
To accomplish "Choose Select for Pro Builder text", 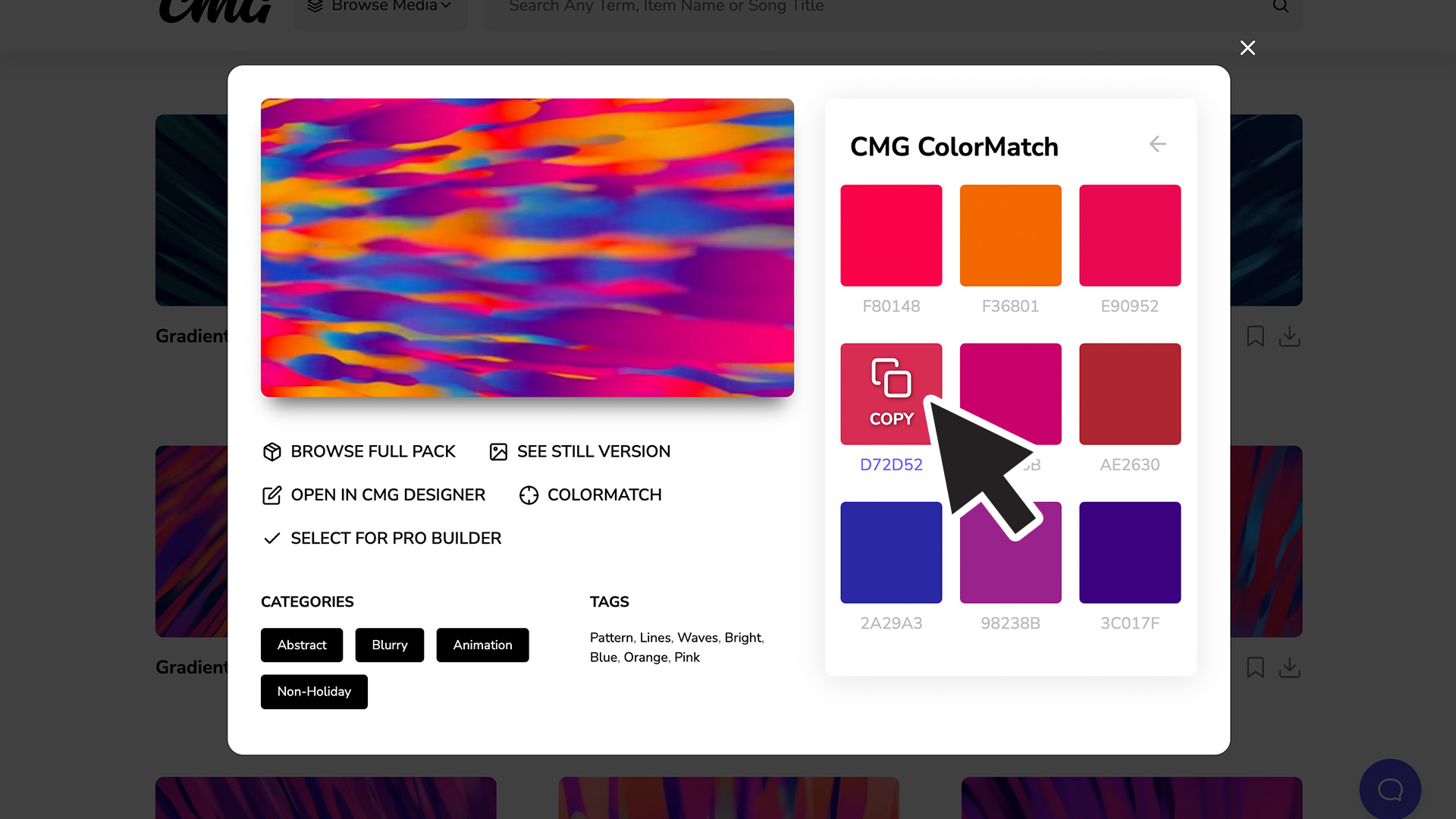I will coord(396,538).
